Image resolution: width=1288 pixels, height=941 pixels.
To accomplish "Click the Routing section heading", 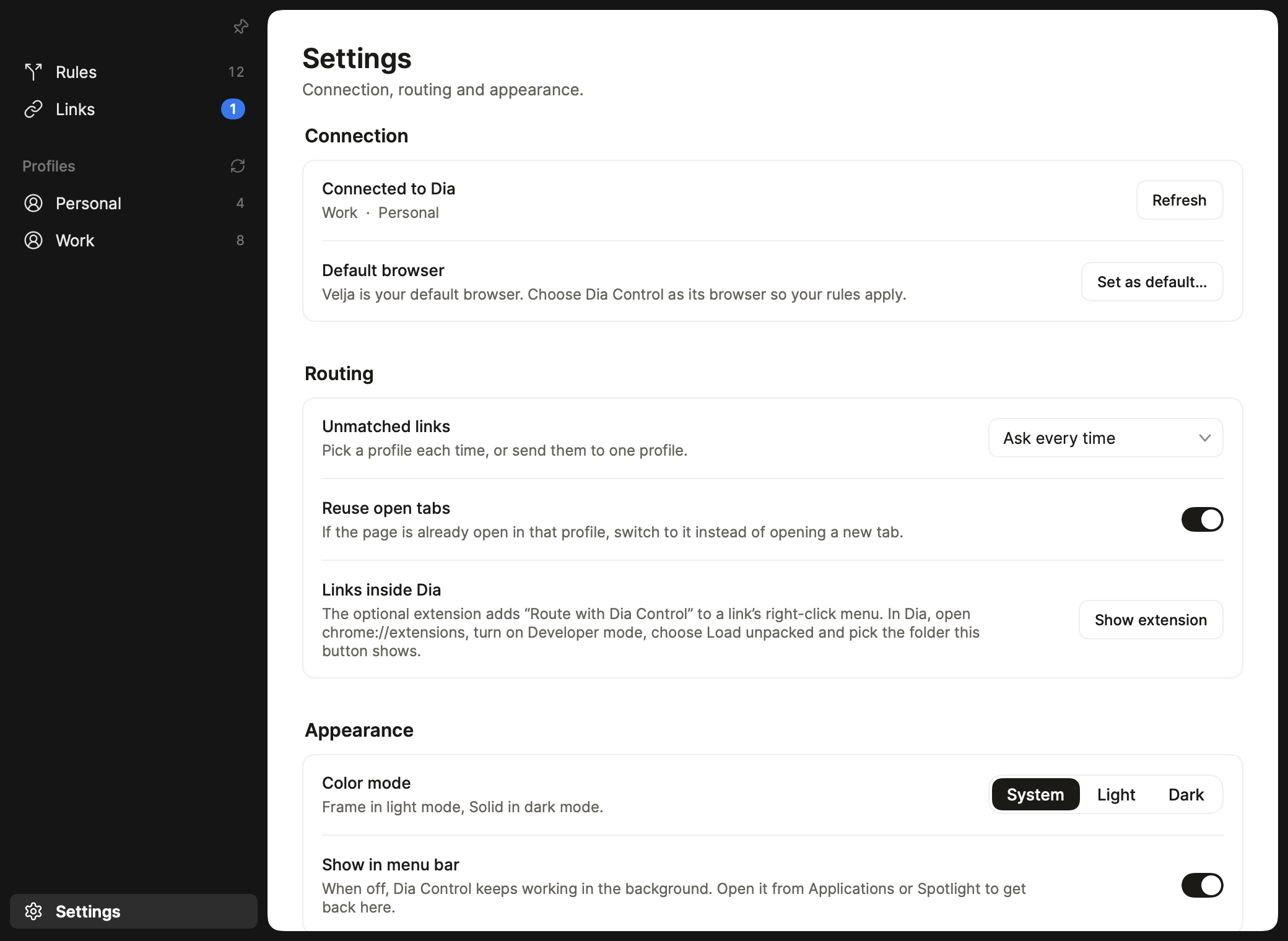I will [x=339, y=373].
